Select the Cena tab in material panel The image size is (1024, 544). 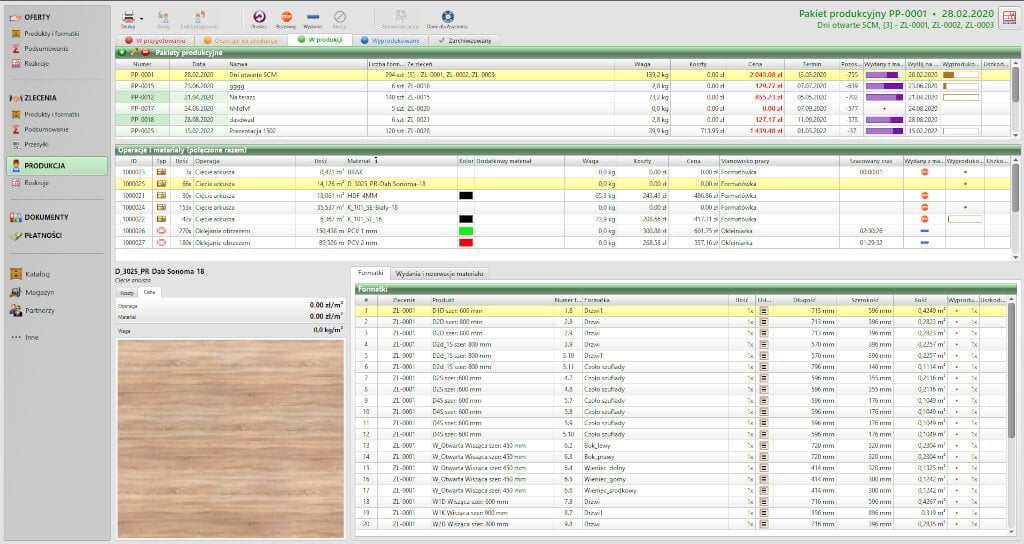pyautogui.click(x=150, y=293)
